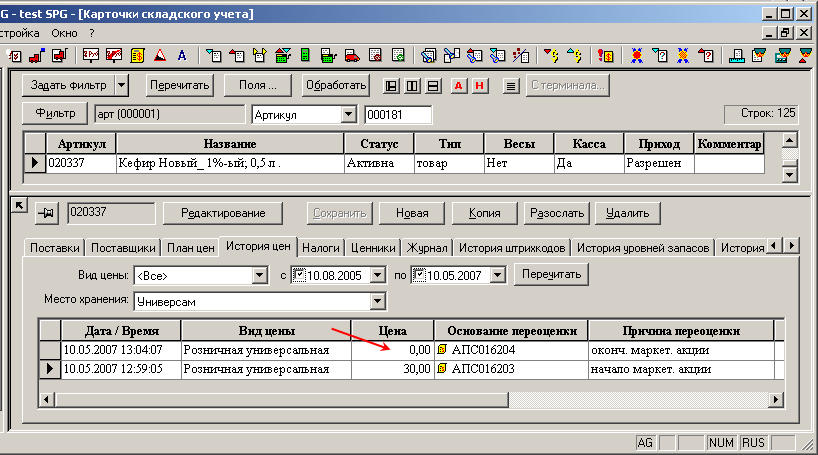The height and width of the screenshot is (455, 818).
Task: Click the red forklift icon with blue flag
Action: 37,55
